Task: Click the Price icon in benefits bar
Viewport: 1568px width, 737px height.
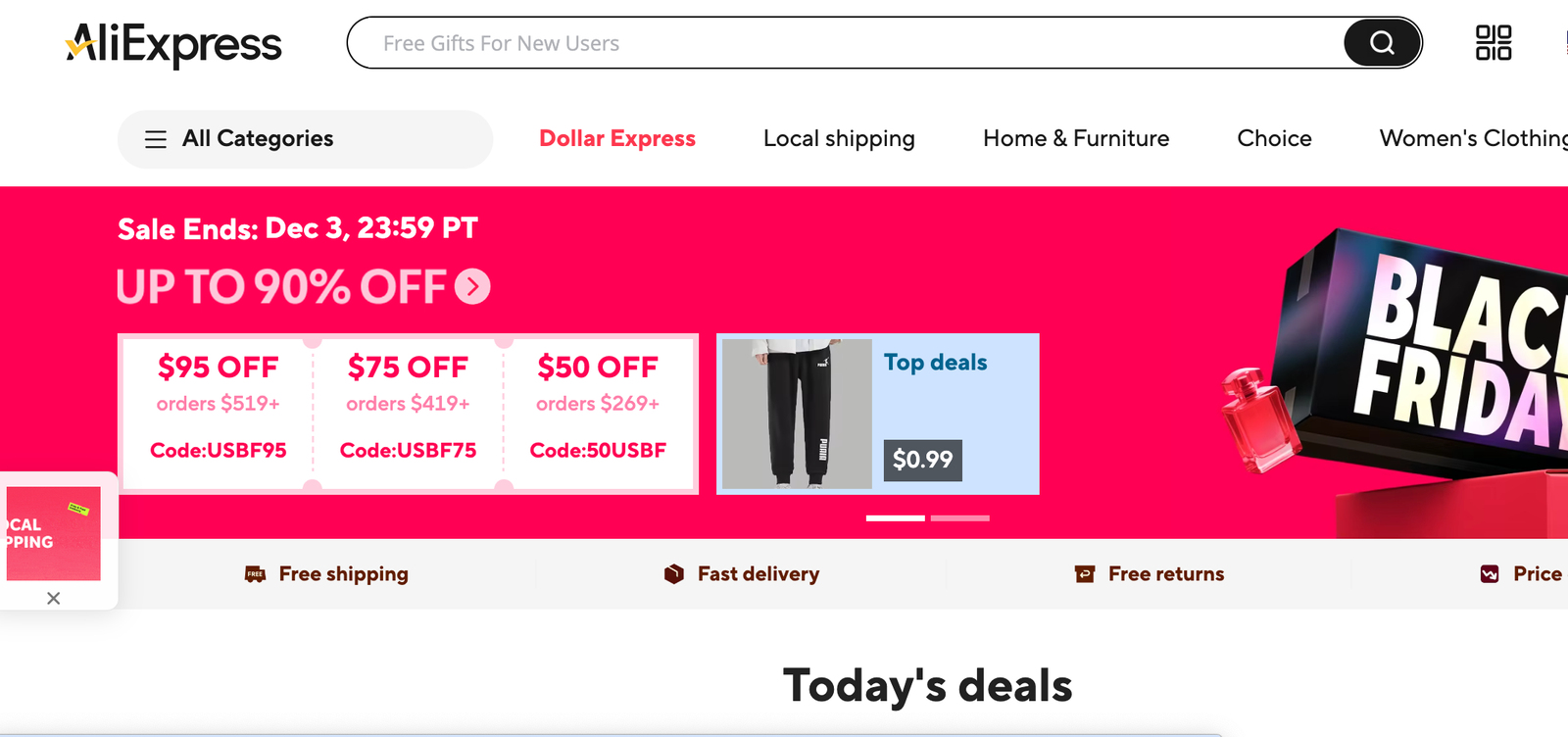Action: click(x=1490, y=574)
